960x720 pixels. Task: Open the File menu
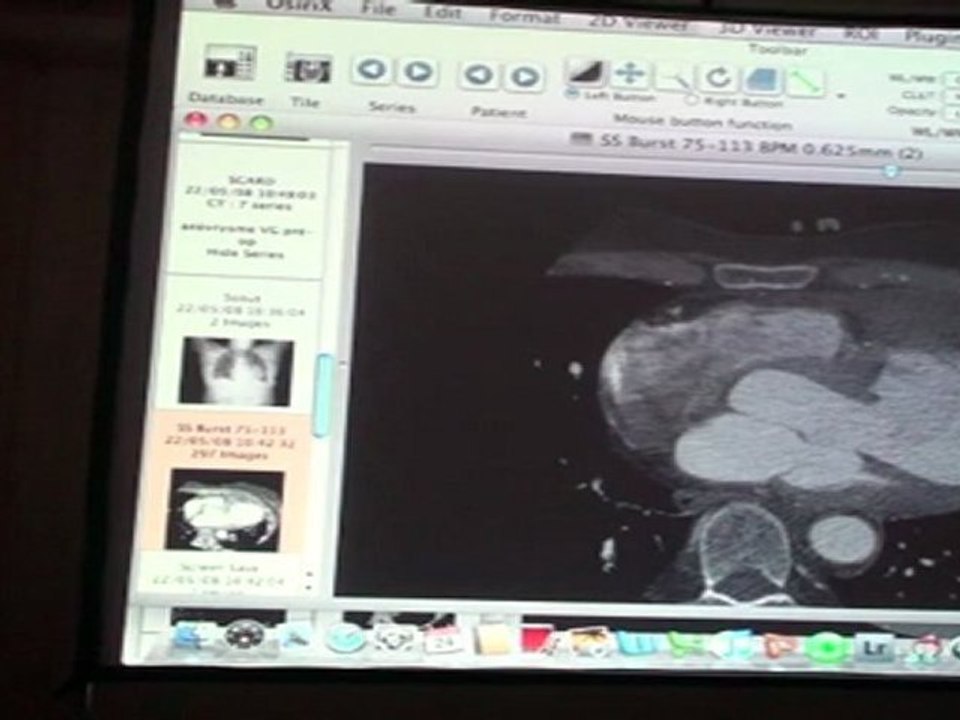point(378,8)
